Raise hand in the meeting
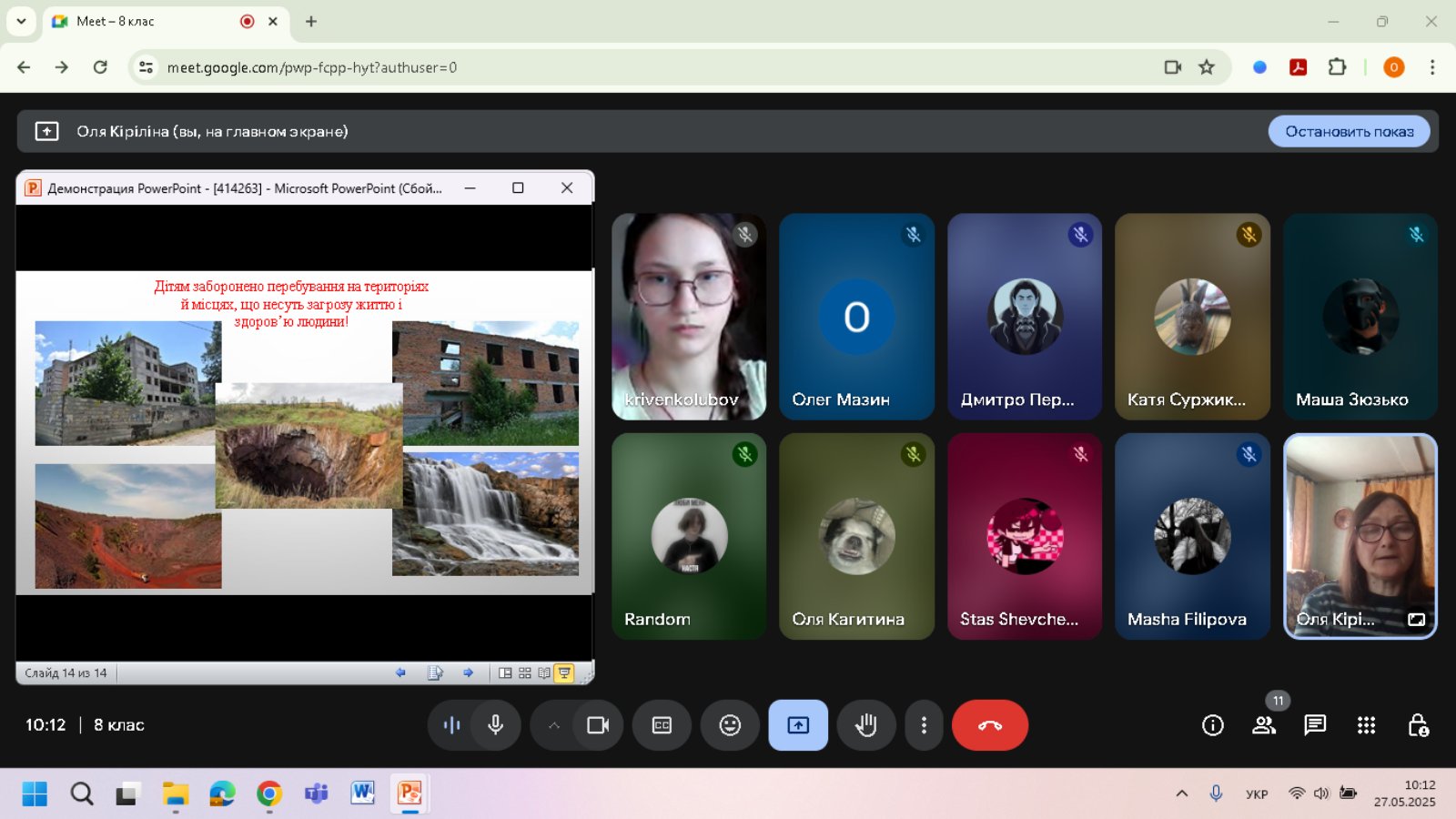Image resolution: width=1456 pixels, height=819 pixels. [865, 725]
